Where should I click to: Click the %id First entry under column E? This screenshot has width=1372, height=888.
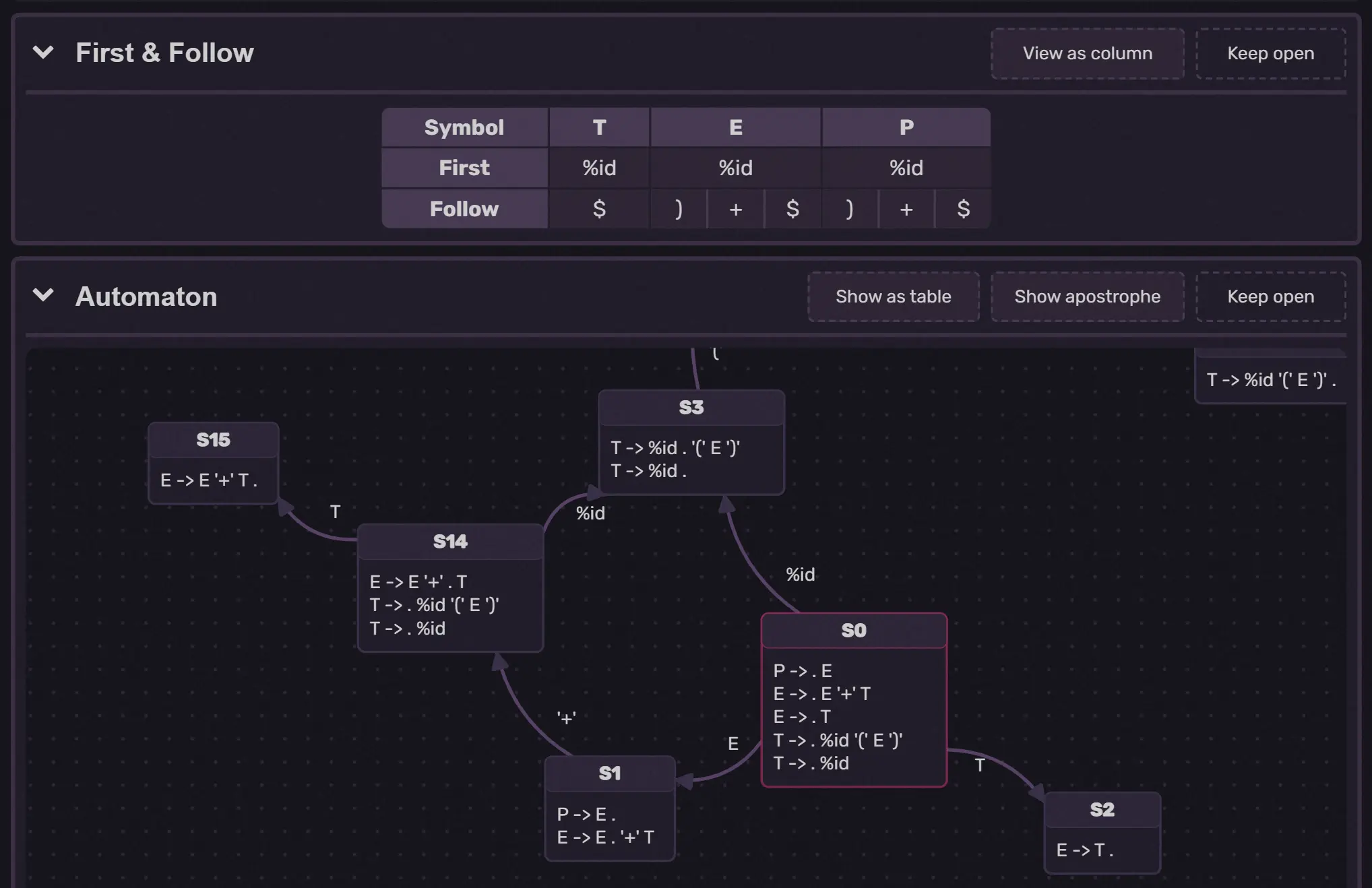735,168
